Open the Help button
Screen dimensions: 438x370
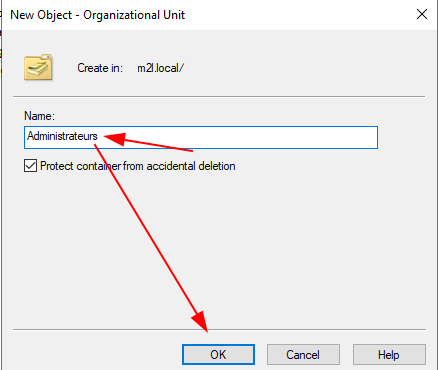(389, 355)
